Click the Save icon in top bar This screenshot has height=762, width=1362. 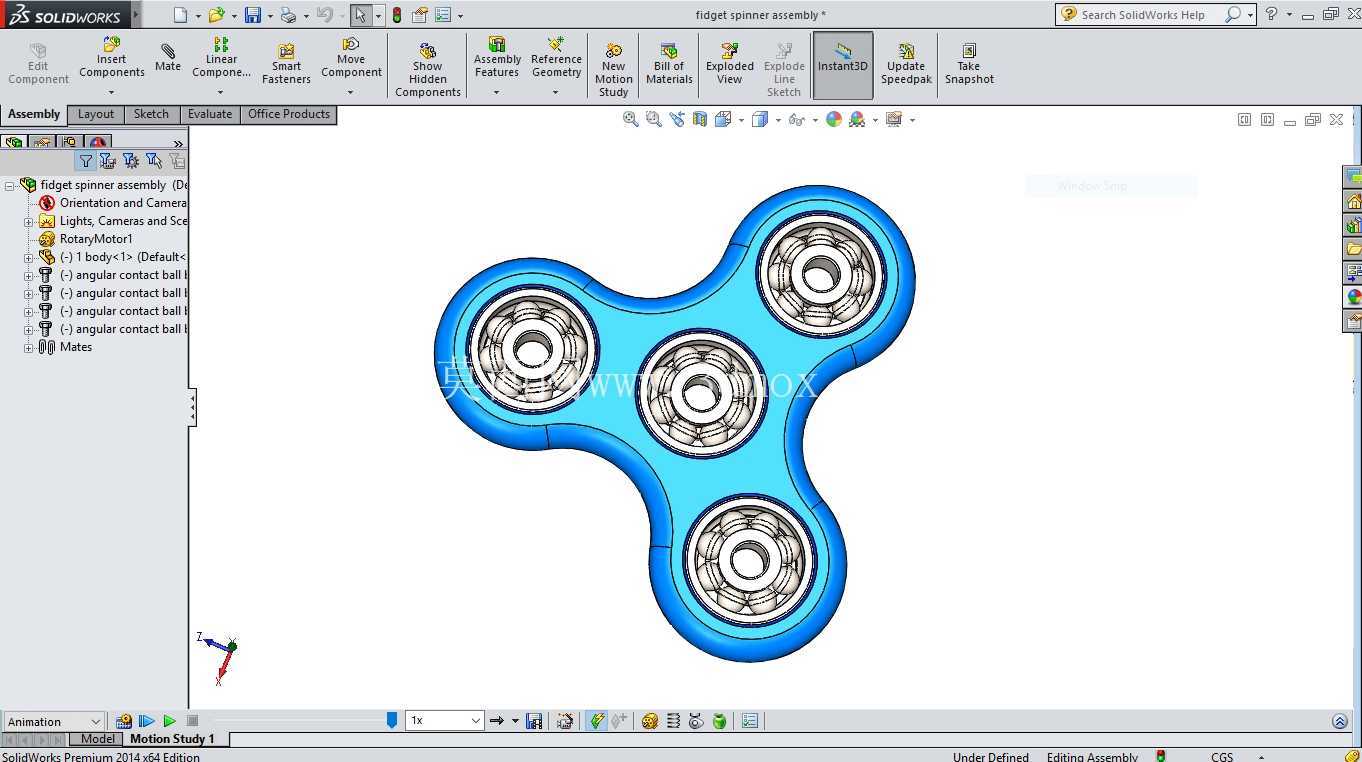253,15
